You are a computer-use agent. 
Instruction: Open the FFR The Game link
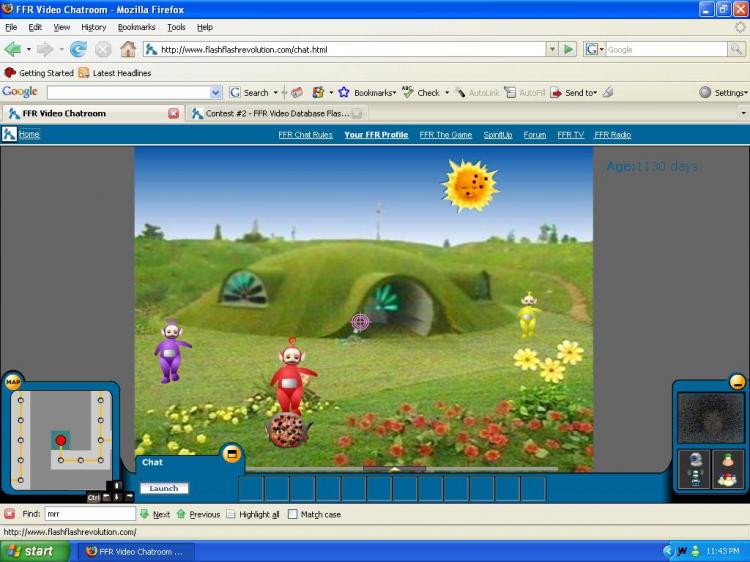446,135
